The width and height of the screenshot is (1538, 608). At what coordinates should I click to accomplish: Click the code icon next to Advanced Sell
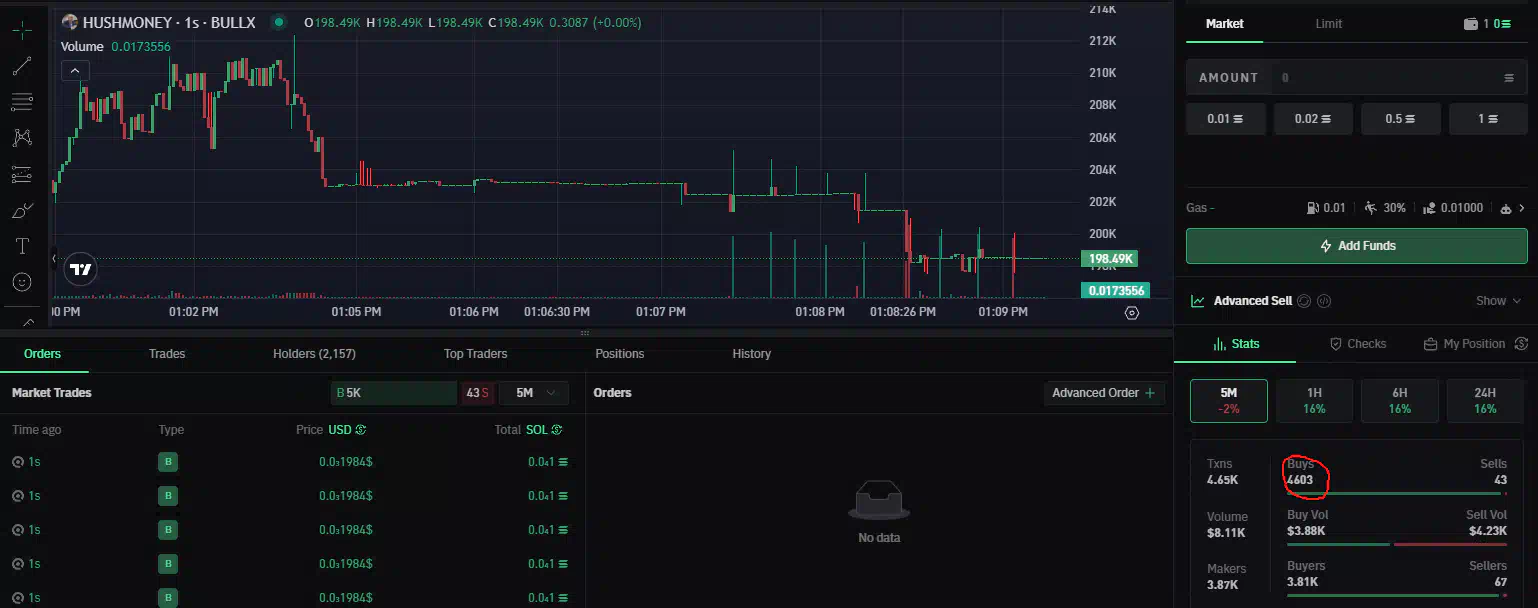coord(1324,301)
